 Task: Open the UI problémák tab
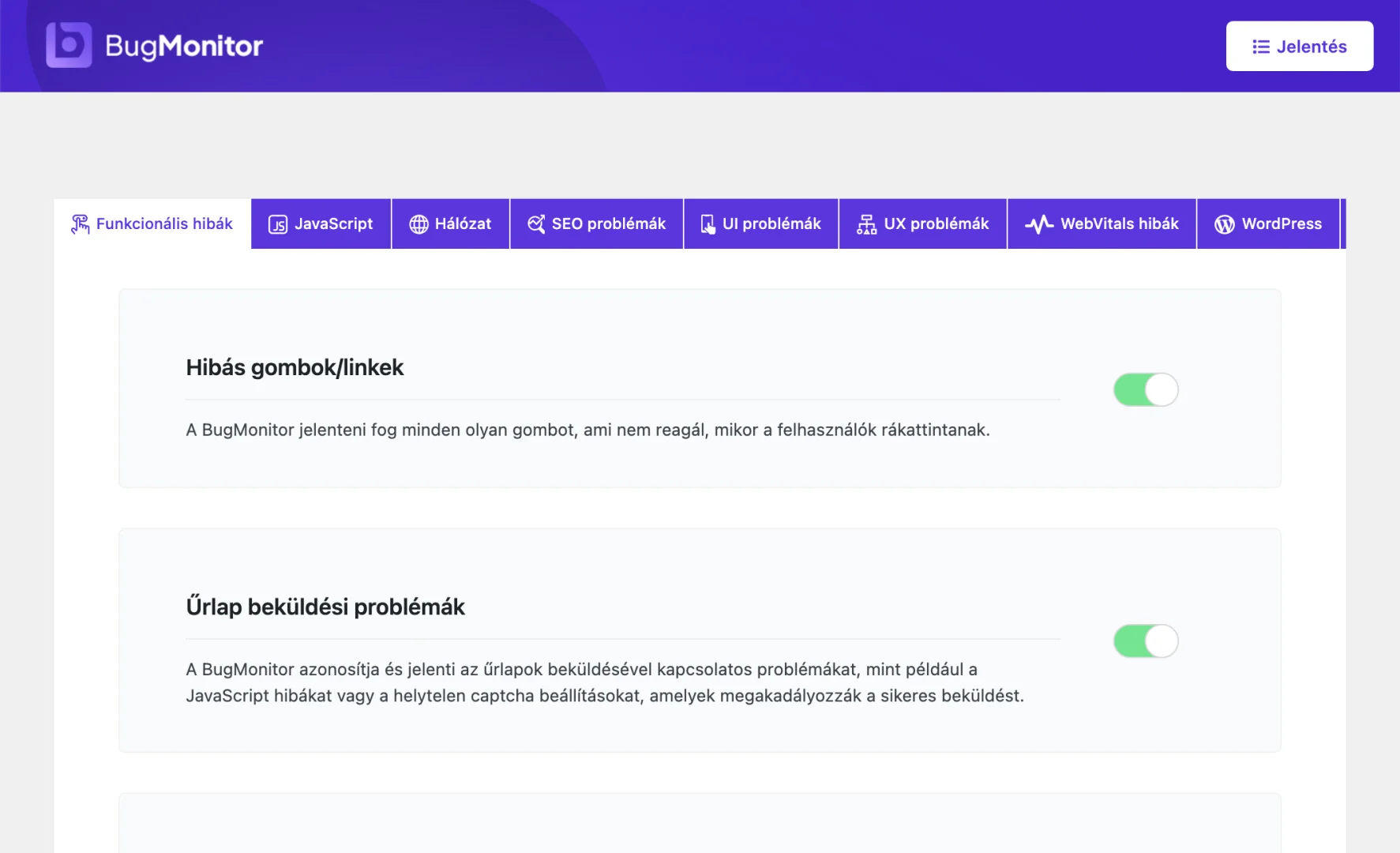point(760,224)
